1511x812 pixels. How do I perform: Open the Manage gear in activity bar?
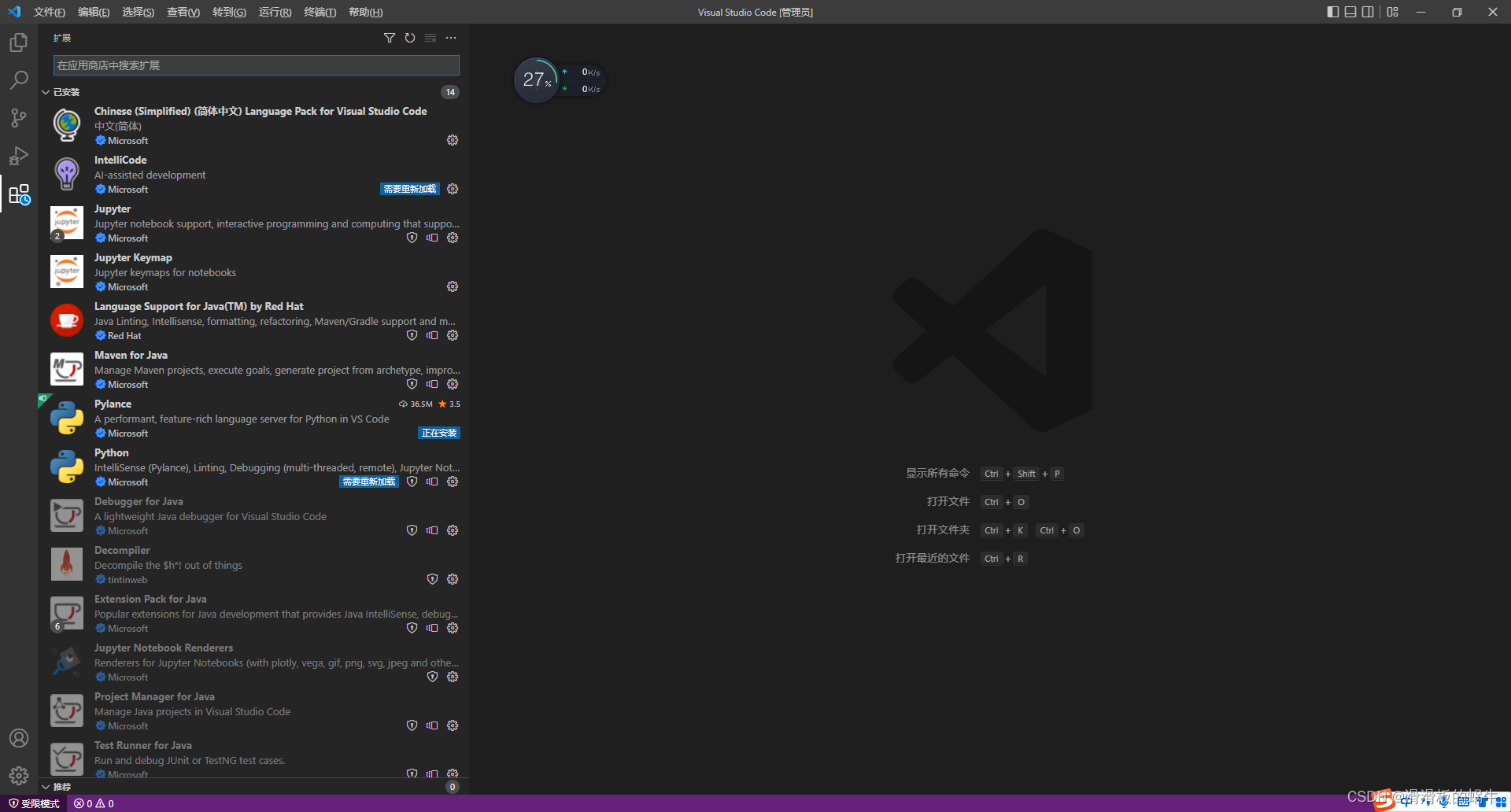(19, 776)
